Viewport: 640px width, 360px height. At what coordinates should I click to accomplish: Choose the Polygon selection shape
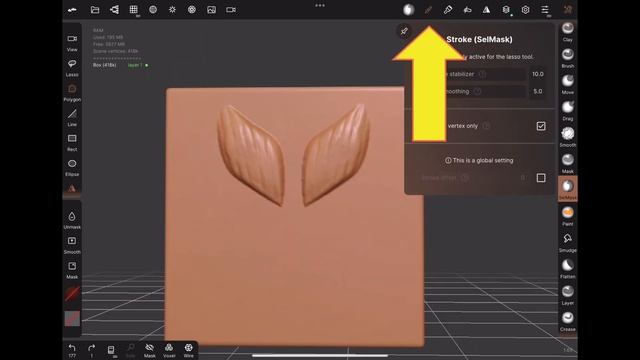72,93
